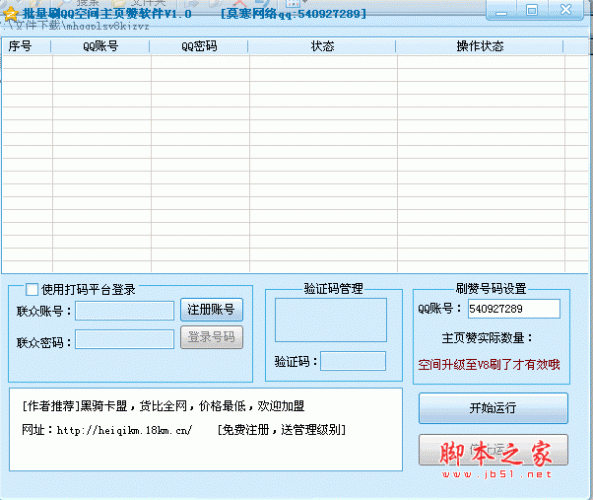Click the 联众密码 input field

125,339
